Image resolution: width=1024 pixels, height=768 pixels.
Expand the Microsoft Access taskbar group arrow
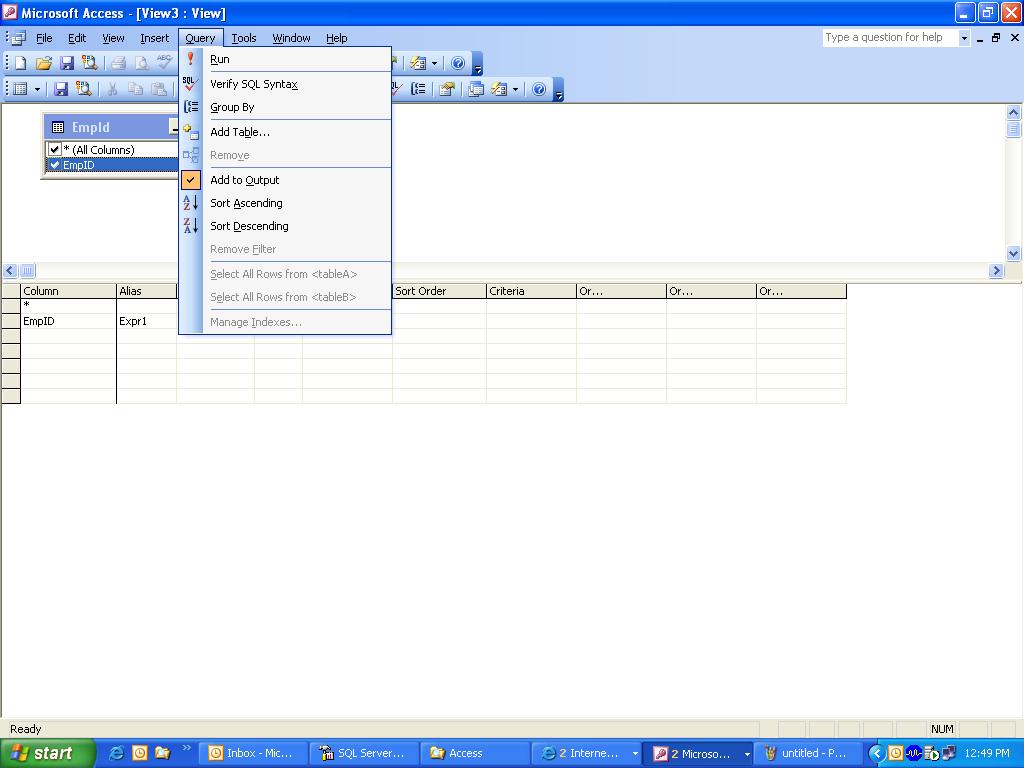click(x=747, y=753)
